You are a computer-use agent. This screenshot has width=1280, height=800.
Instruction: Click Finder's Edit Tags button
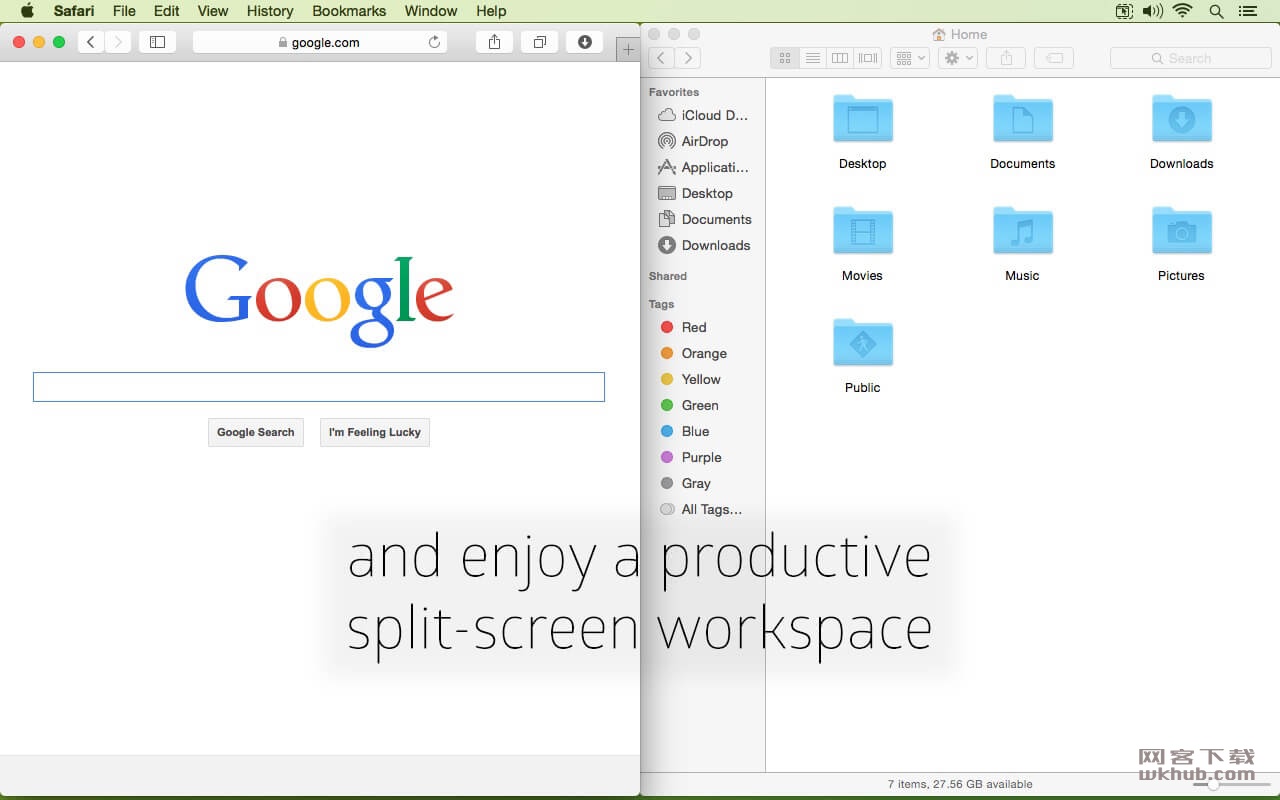1054,58
